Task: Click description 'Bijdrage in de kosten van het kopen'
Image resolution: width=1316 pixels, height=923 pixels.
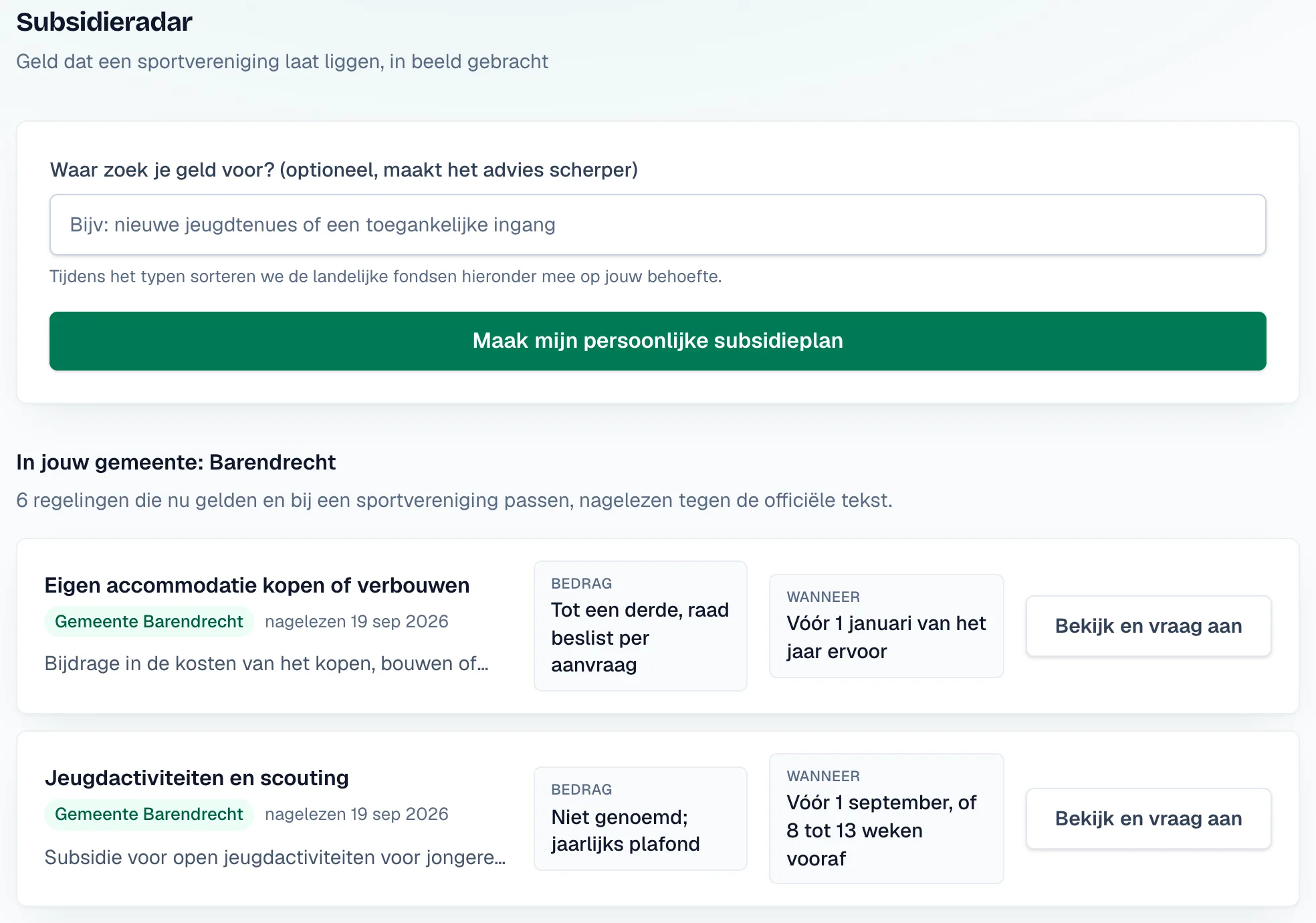Action: coord(266,663)
